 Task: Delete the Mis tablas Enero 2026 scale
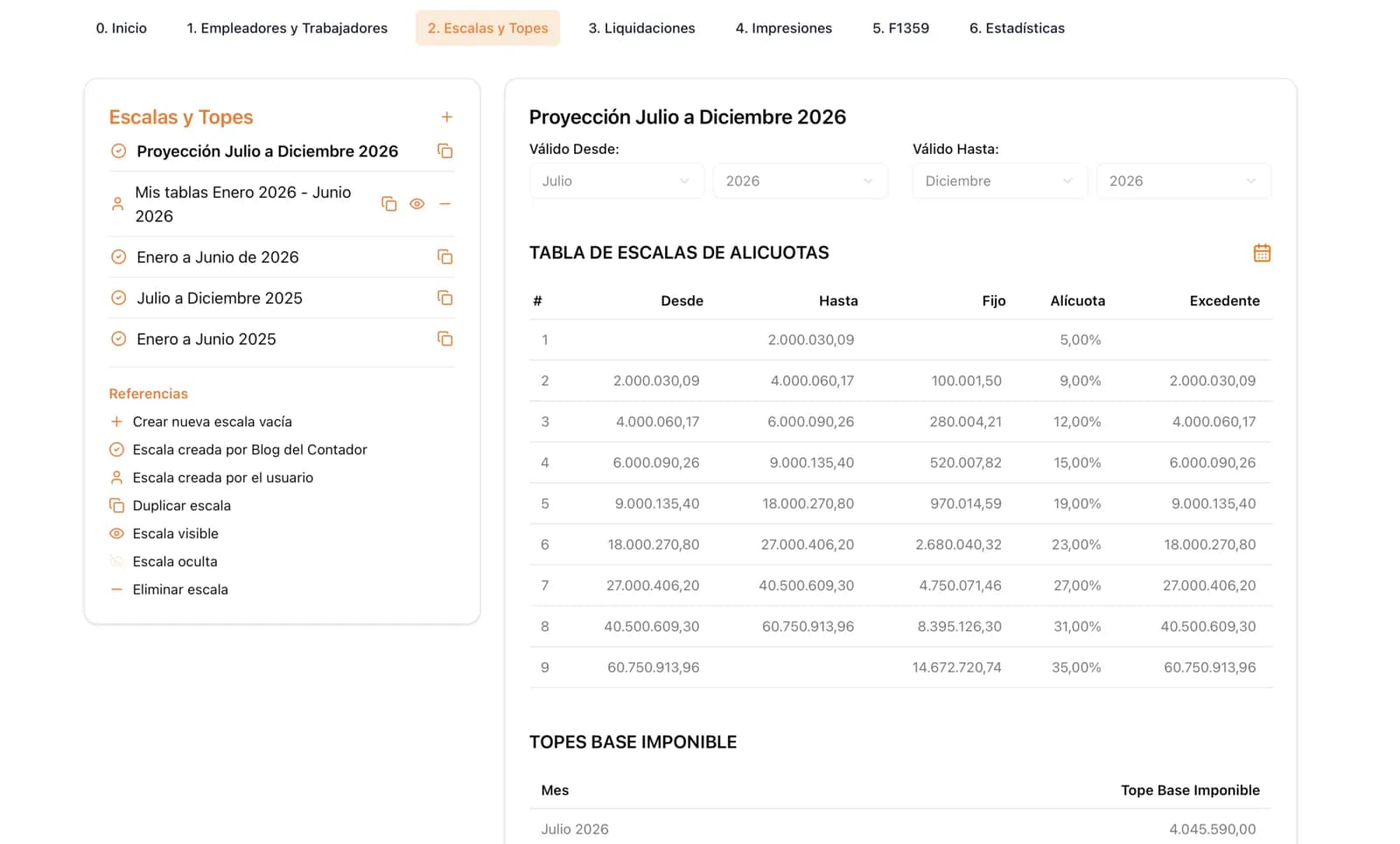(x=444, y=204)
